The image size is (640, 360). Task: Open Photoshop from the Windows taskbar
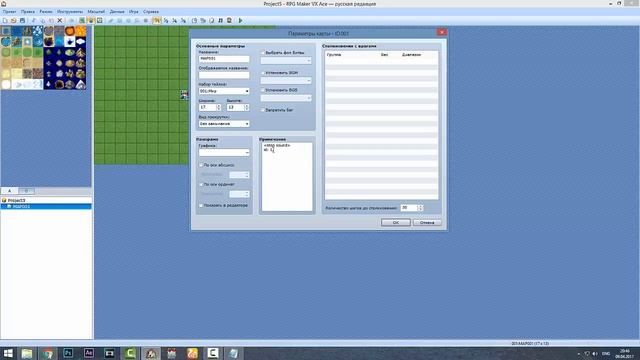68,353
